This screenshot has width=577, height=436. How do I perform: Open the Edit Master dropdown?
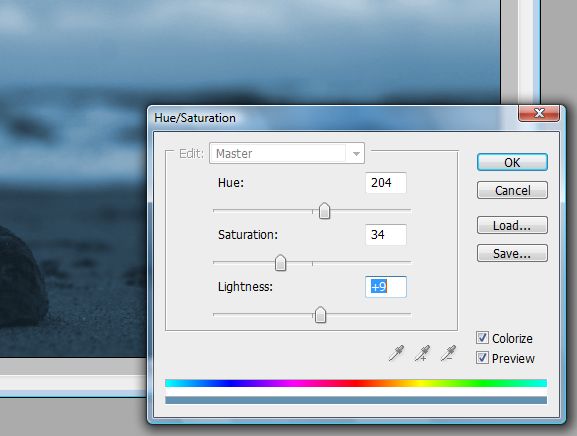(287, 153)
